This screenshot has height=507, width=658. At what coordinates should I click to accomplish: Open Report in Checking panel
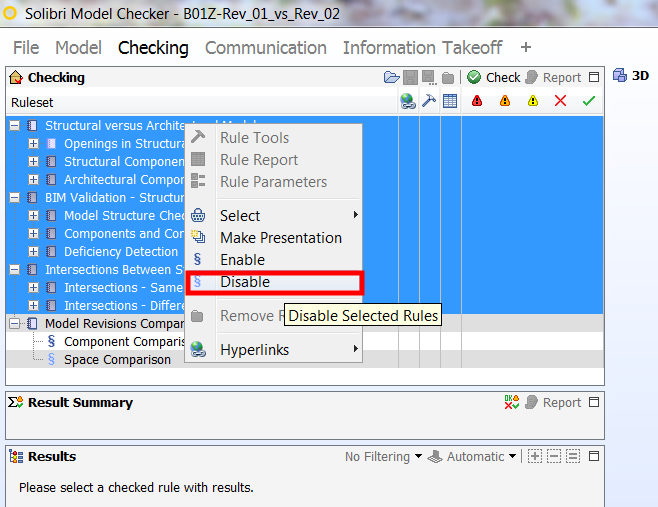tap(553, 77)
